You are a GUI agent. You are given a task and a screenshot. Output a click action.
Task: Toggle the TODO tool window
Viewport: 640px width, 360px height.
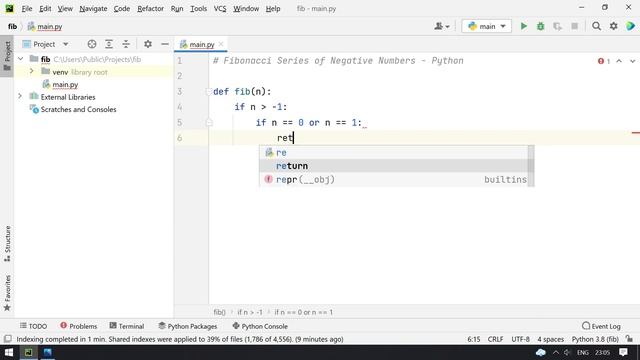(x=33, y=326)
